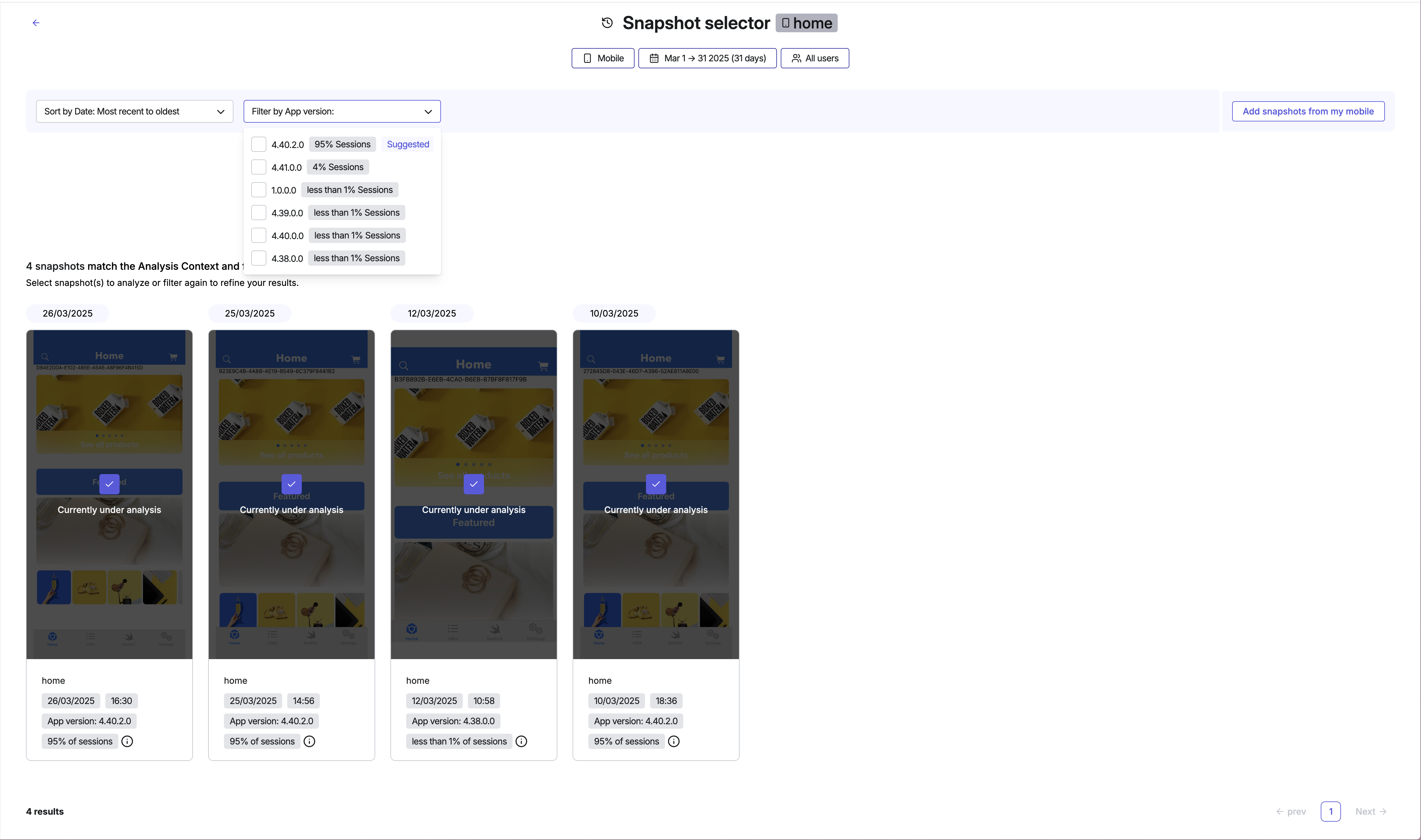Open the All users segment selector

[815, 58]
